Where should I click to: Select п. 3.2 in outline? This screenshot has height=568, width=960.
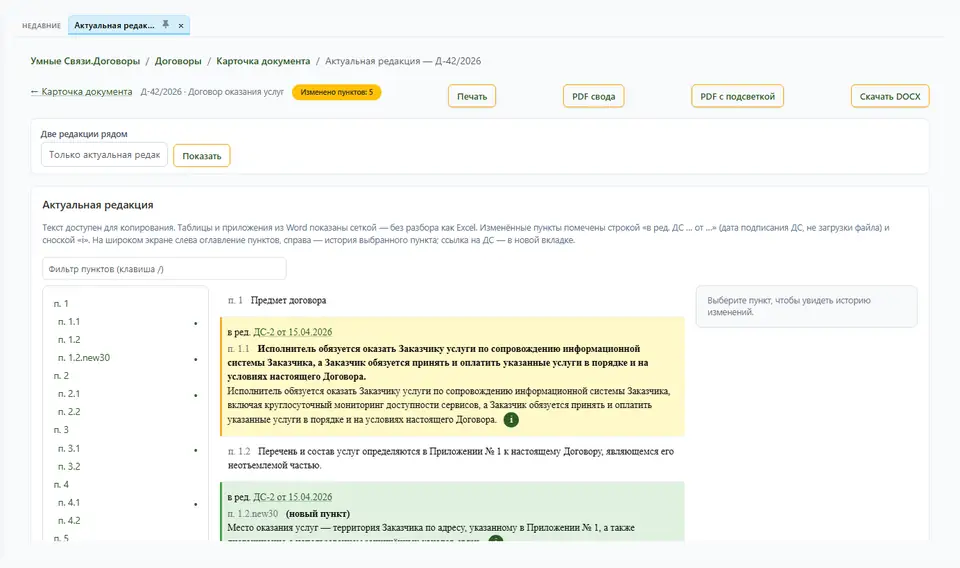[69, 466]
